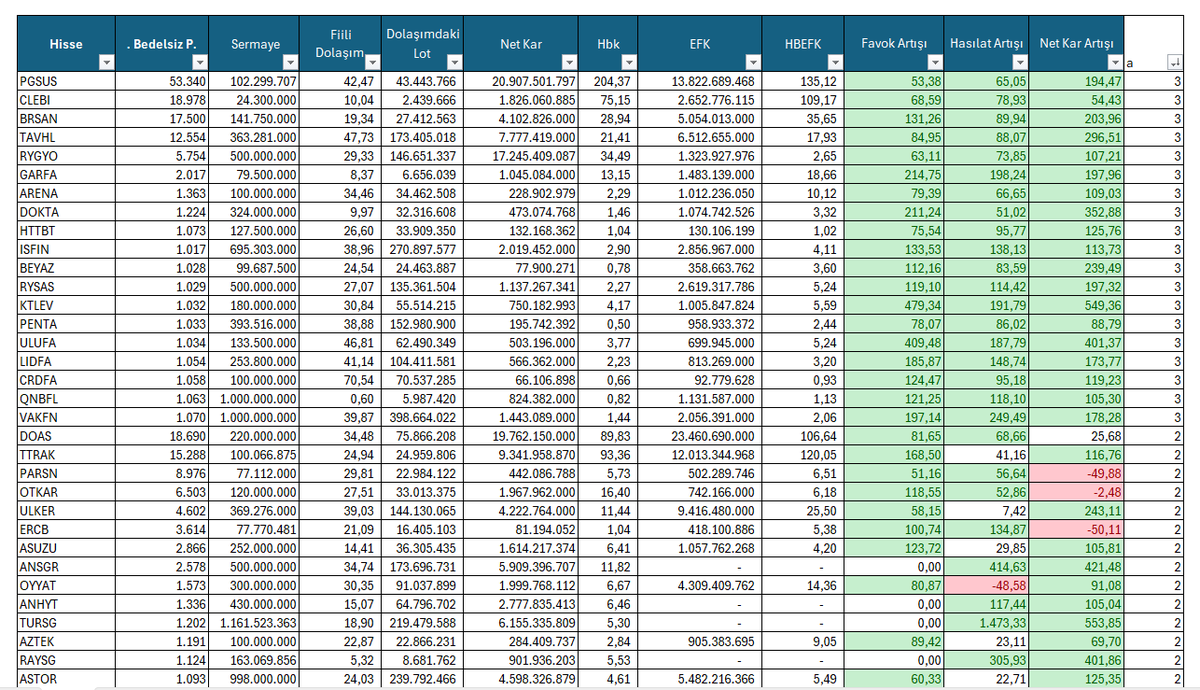
Task: Click the 53.340 Bedelsiz P. value
Action: pos(162,80)
